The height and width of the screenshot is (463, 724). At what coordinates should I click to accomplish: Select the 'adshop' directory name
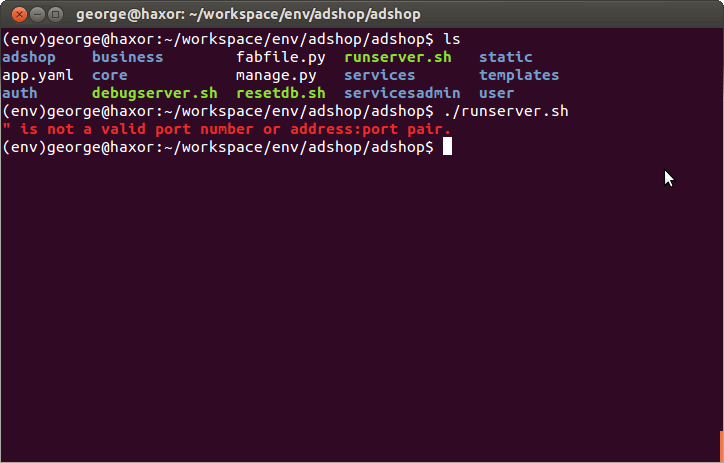tap(29, 57)
